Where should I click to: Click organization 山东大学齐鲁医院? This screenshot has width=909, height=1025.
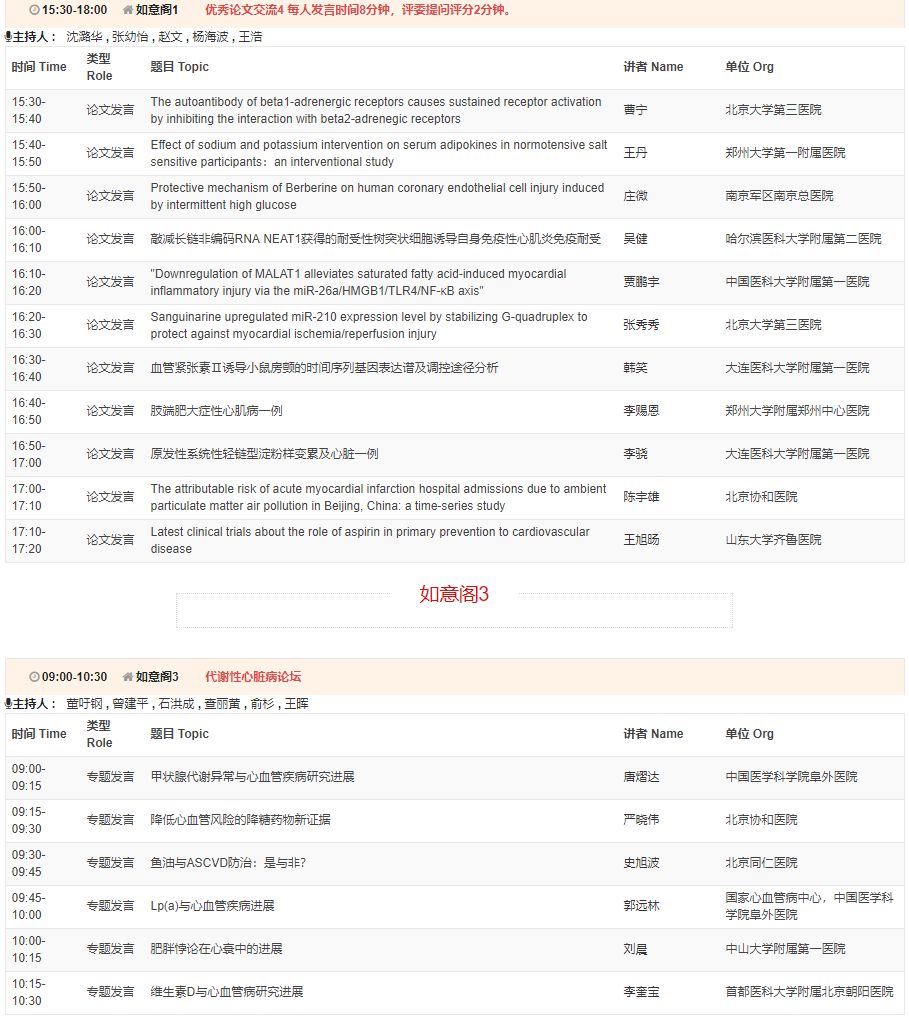[x=773, y=540]
